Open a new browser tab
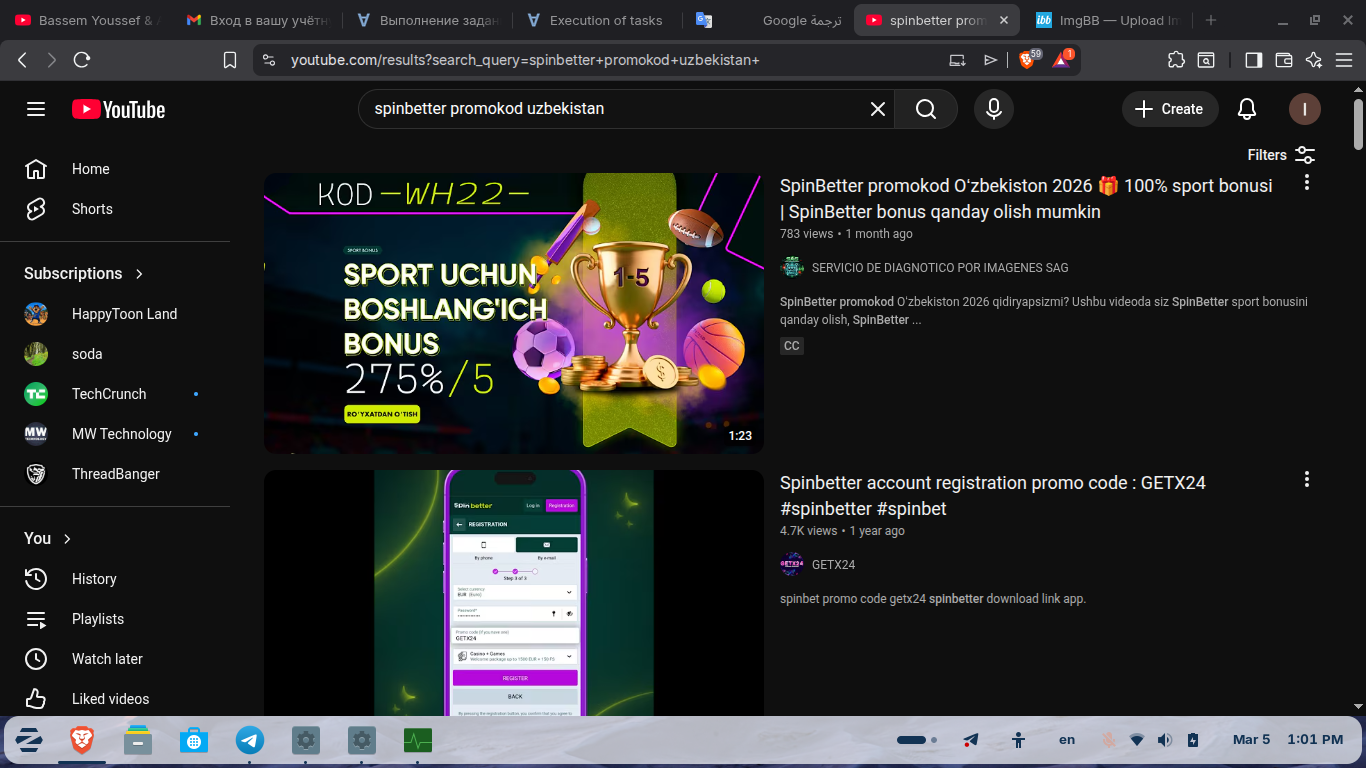This screenshot has height=768, width=1366. coord(1211,20)
